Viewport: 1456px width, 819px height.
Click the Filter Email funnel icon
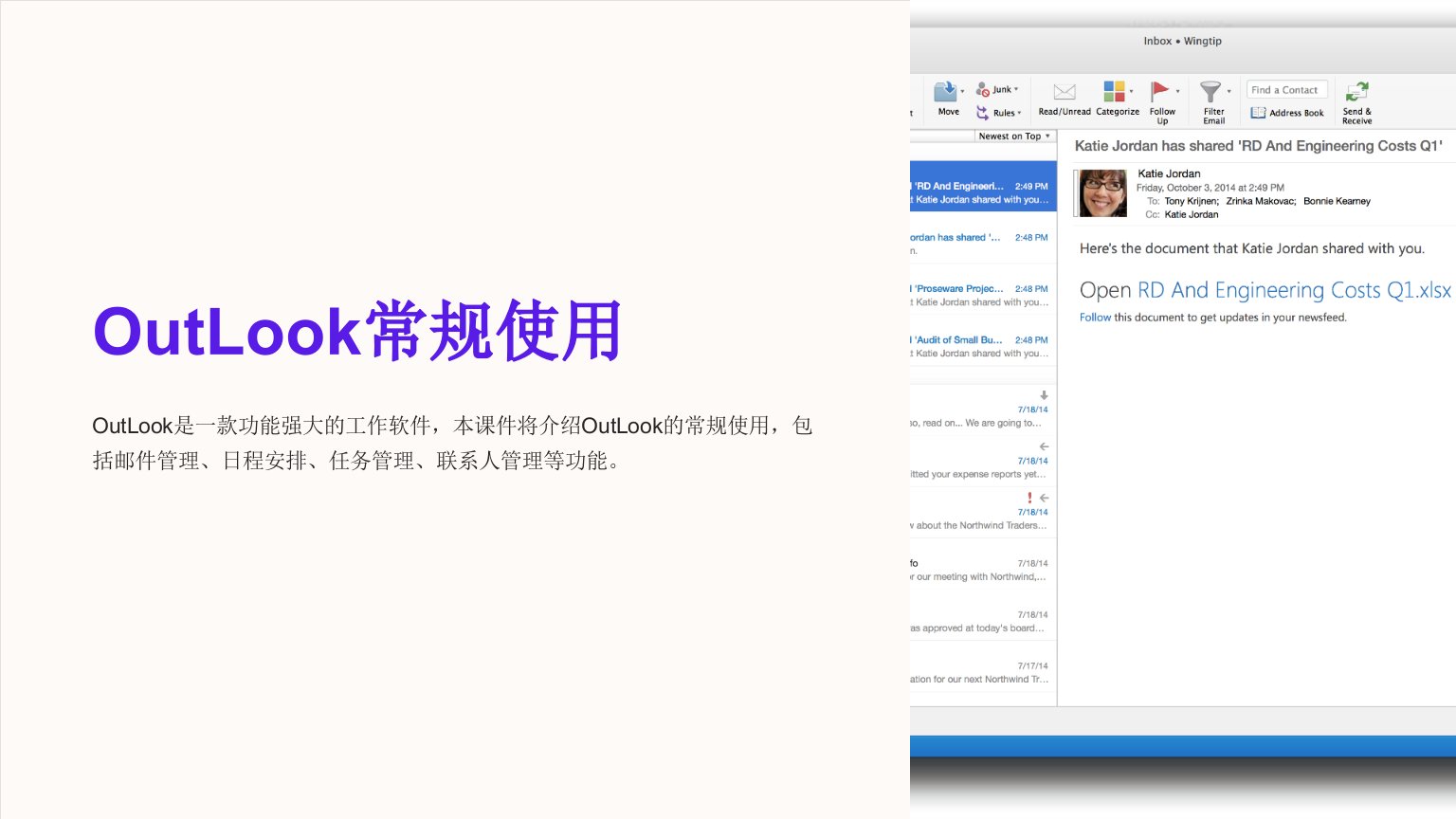pos(1210,91)
